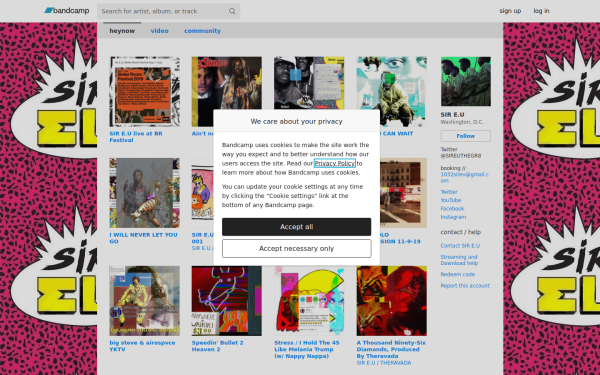Open the Speedin' Bullet 2 Heaven 2 cover
This screenshot has width=600, height=375.
click(227, 301)
